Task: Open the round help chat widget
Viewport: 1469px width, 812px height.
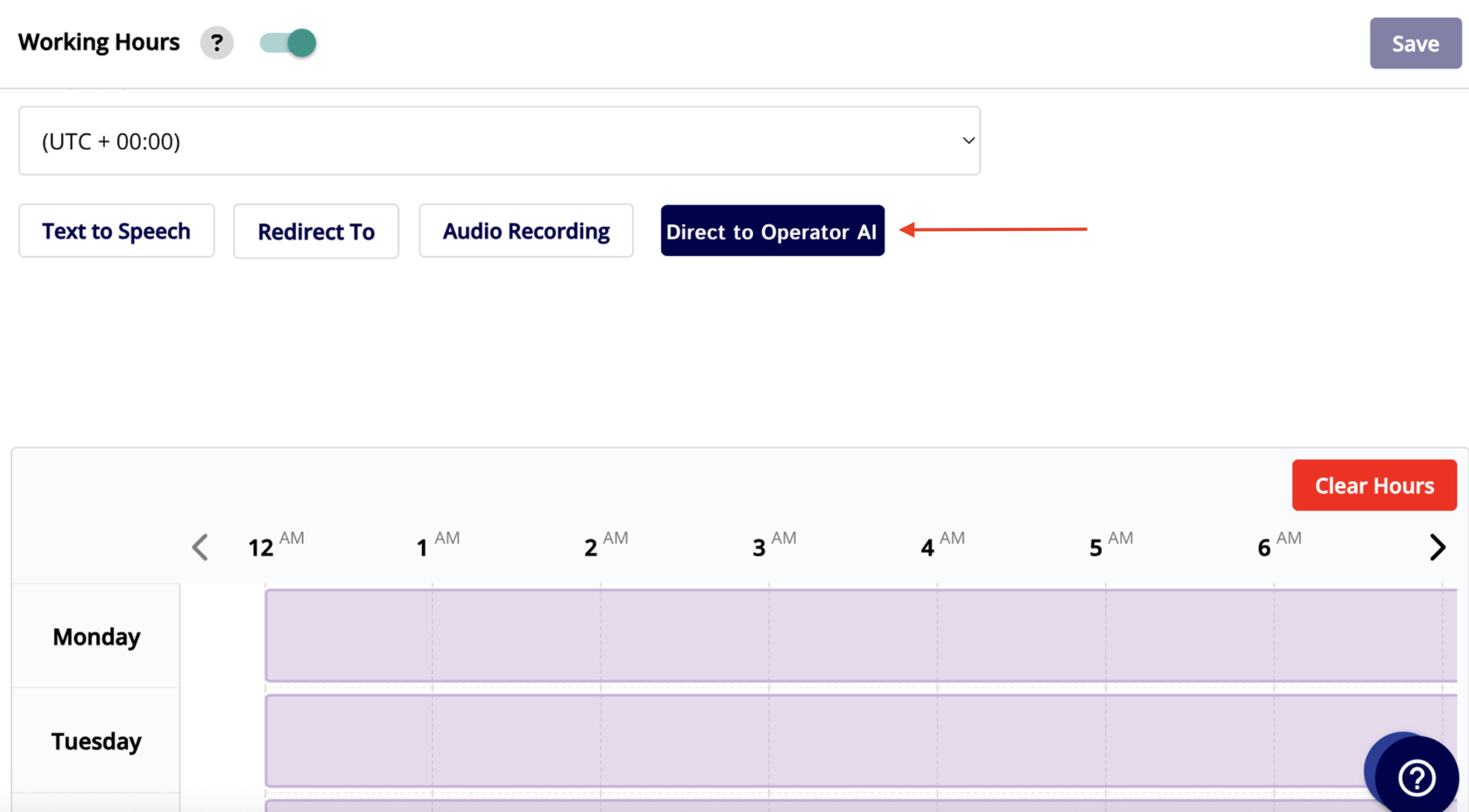Action: point(1416,777)
